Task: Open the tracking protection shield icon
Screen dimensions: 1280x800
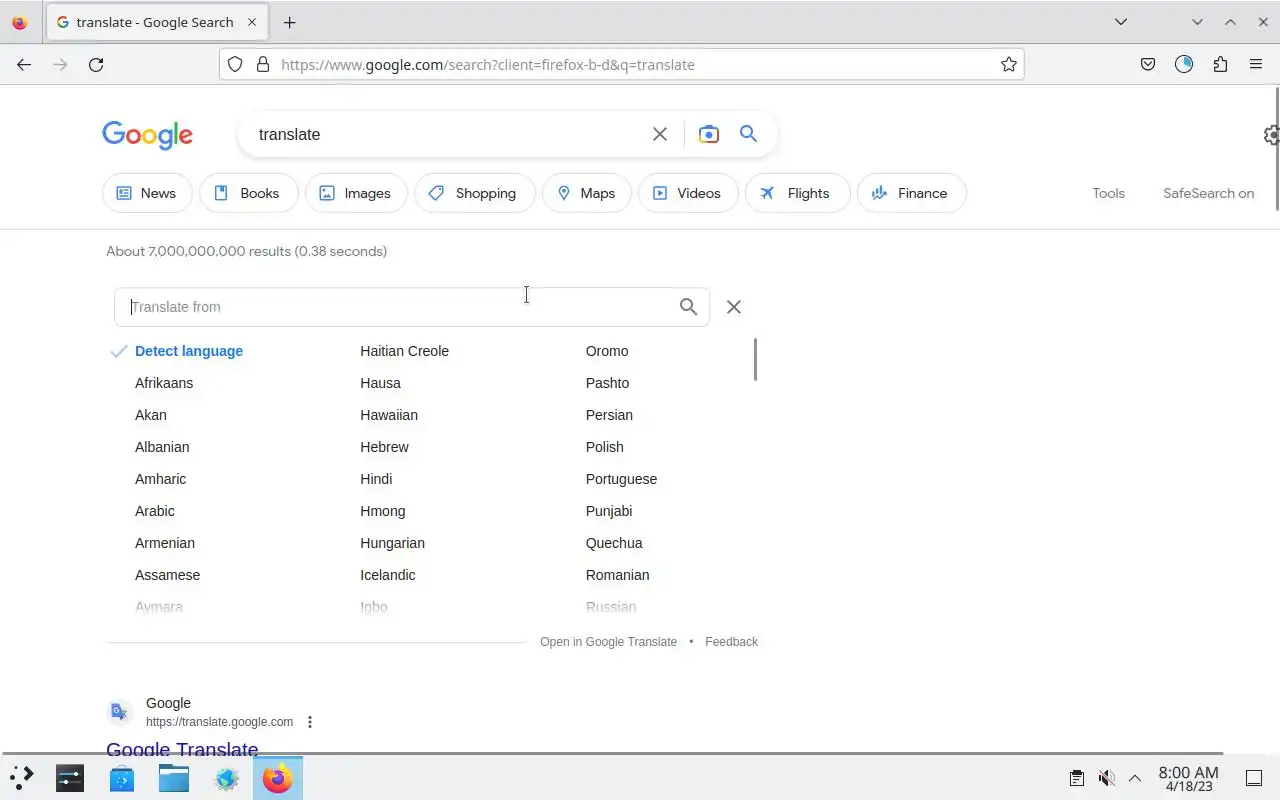Action: pyautogui.click(x=235, y=64)
